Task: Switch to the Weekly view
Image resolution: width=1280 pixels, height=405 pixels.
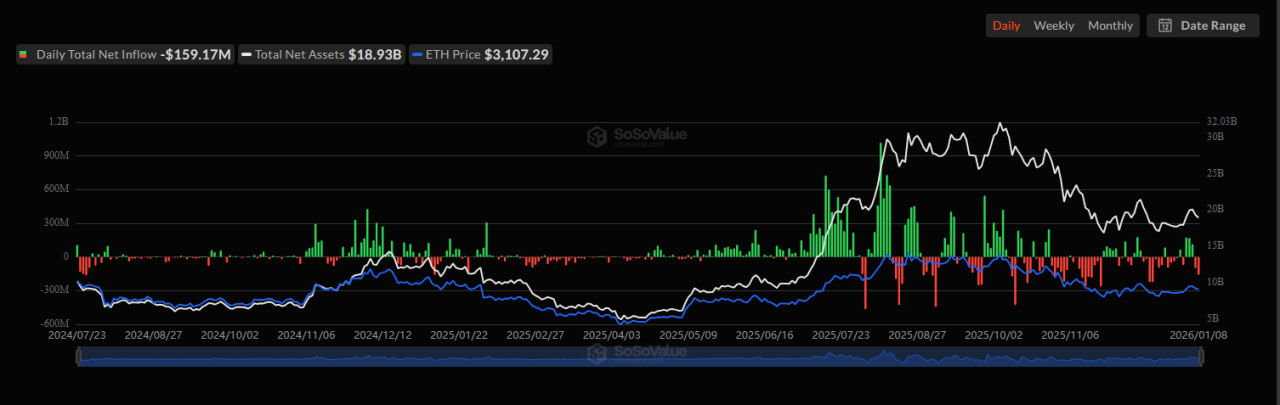Action: tap(1054, 26)
